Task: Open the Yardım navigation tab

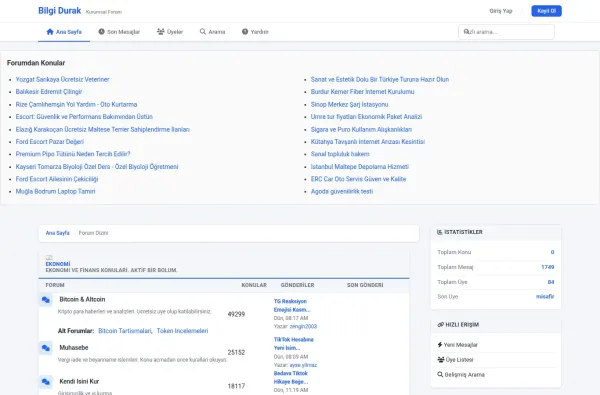Action: click(255, 32)
